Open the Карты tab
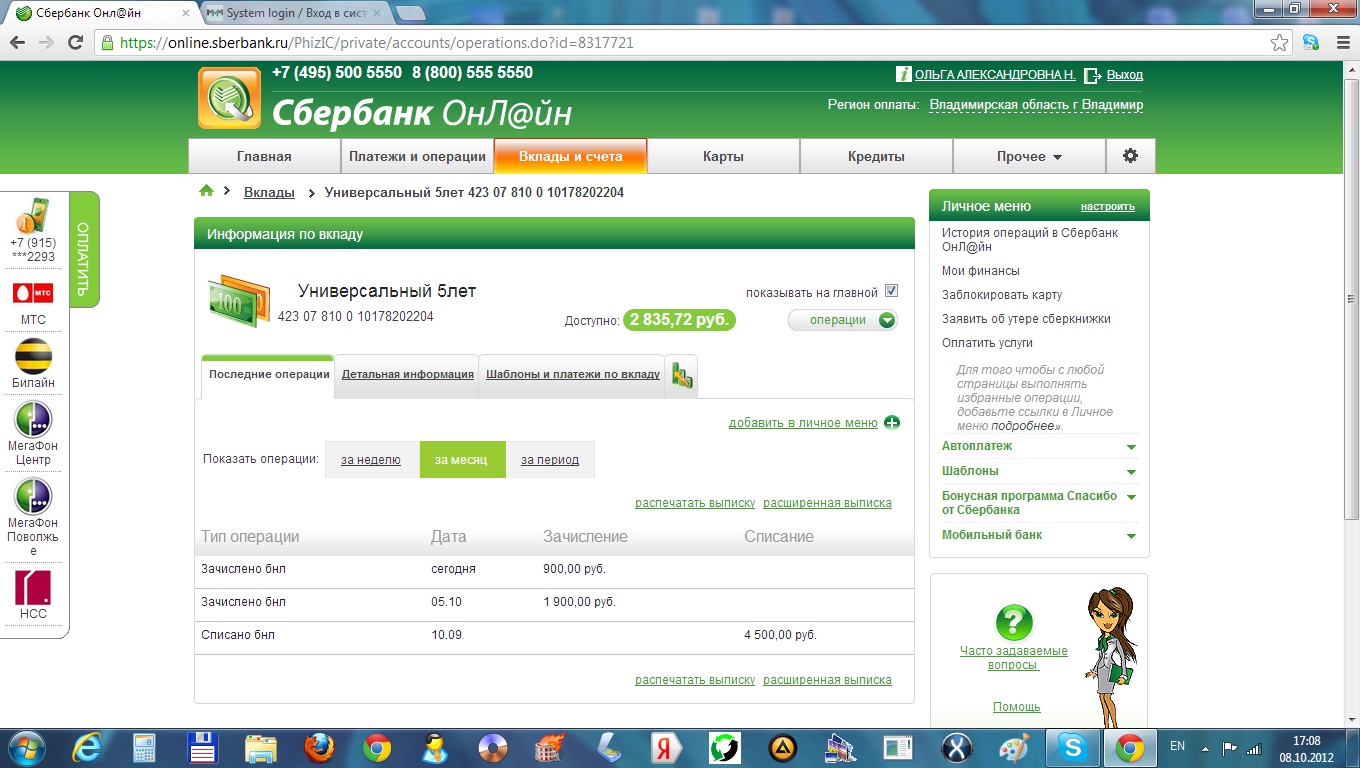 point(724,156)
